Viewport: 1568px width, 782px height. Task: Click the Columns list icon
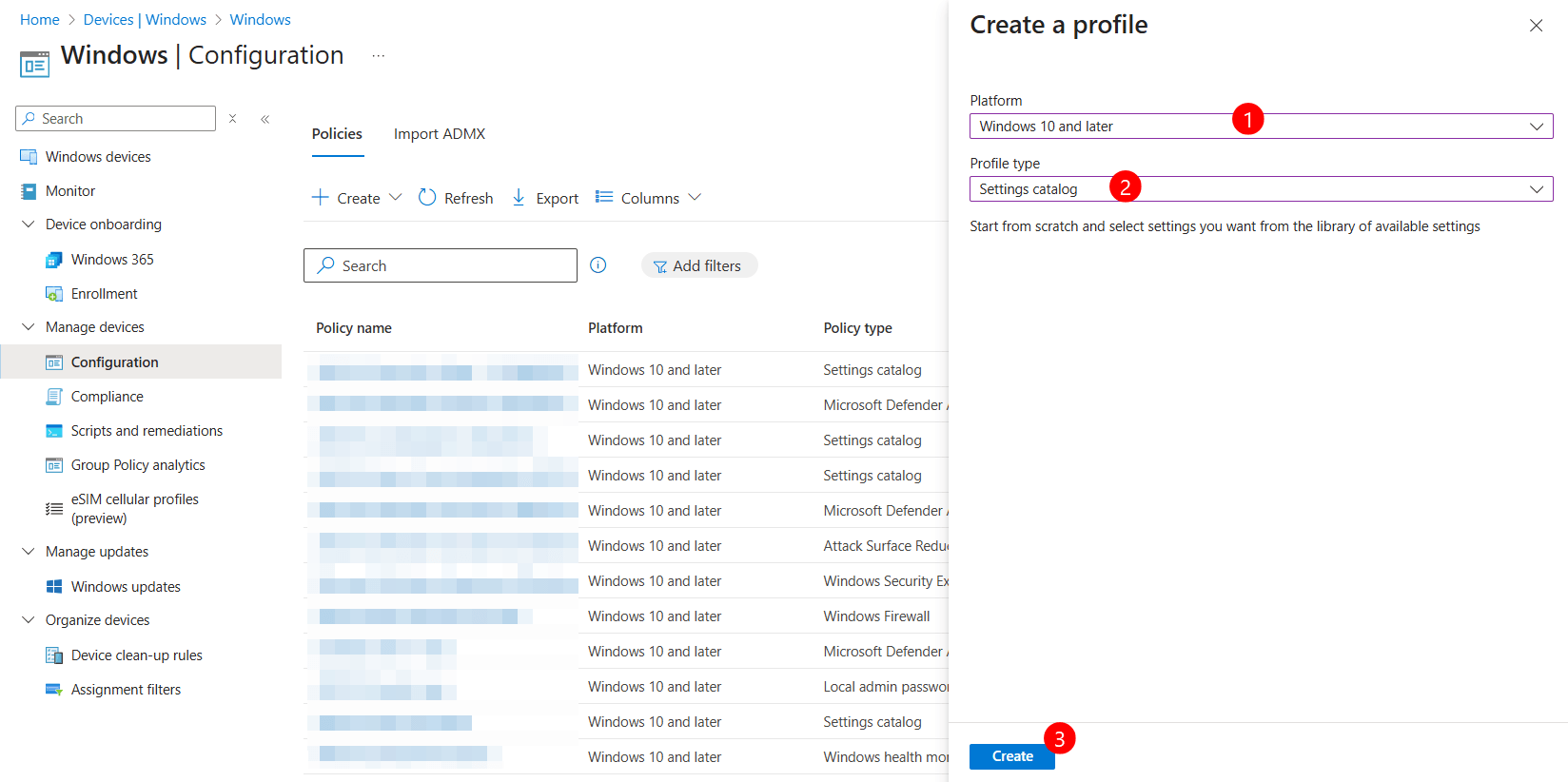click(x=604, y=197)
